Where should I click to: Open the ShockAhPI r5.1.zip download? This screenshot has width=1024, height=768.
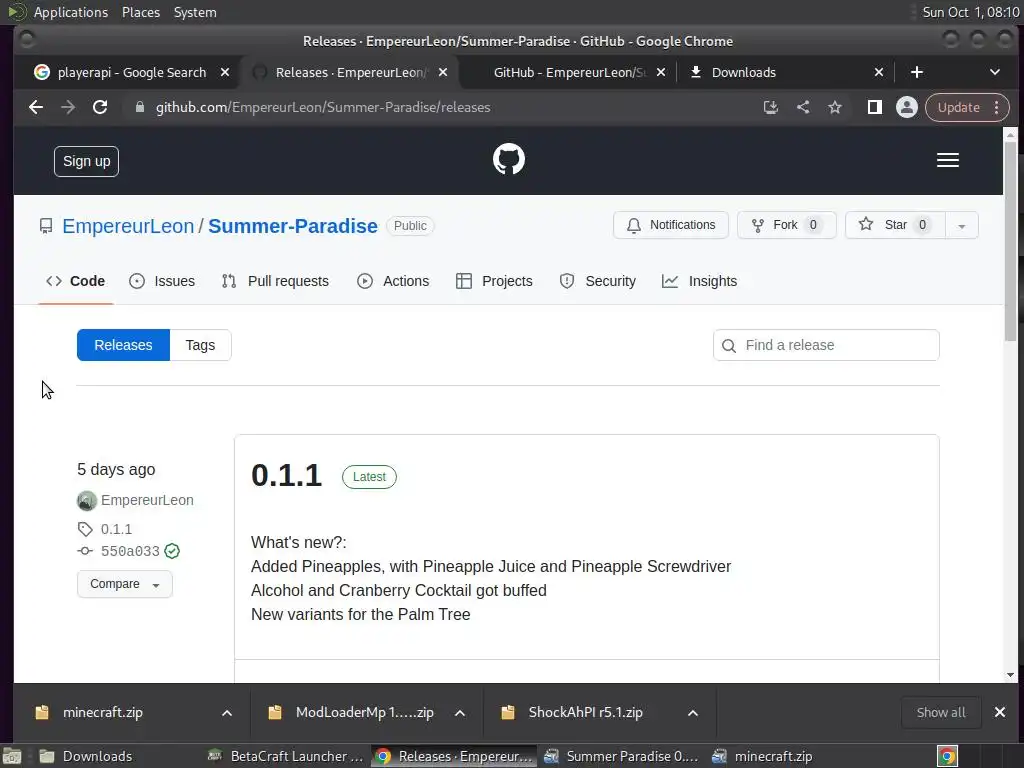tap(586, 712)
